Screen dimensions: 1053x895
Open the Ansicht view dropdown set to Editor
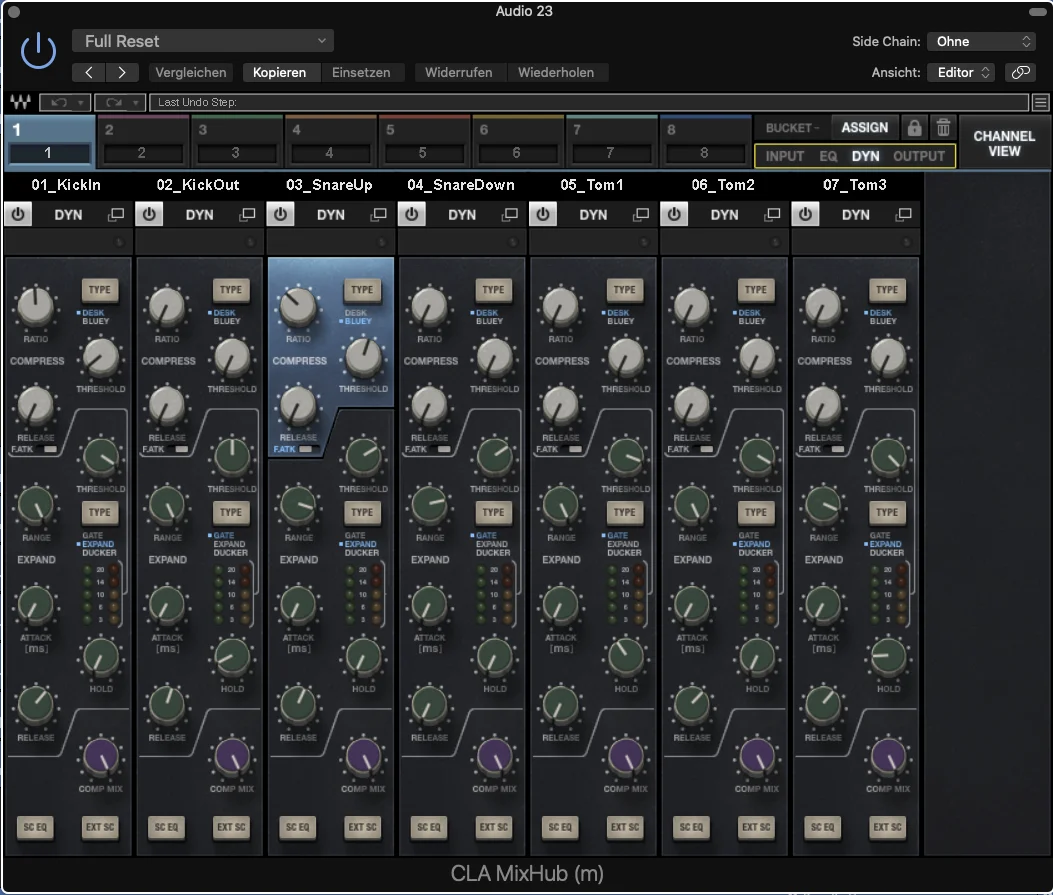click(x=962, y=73)
